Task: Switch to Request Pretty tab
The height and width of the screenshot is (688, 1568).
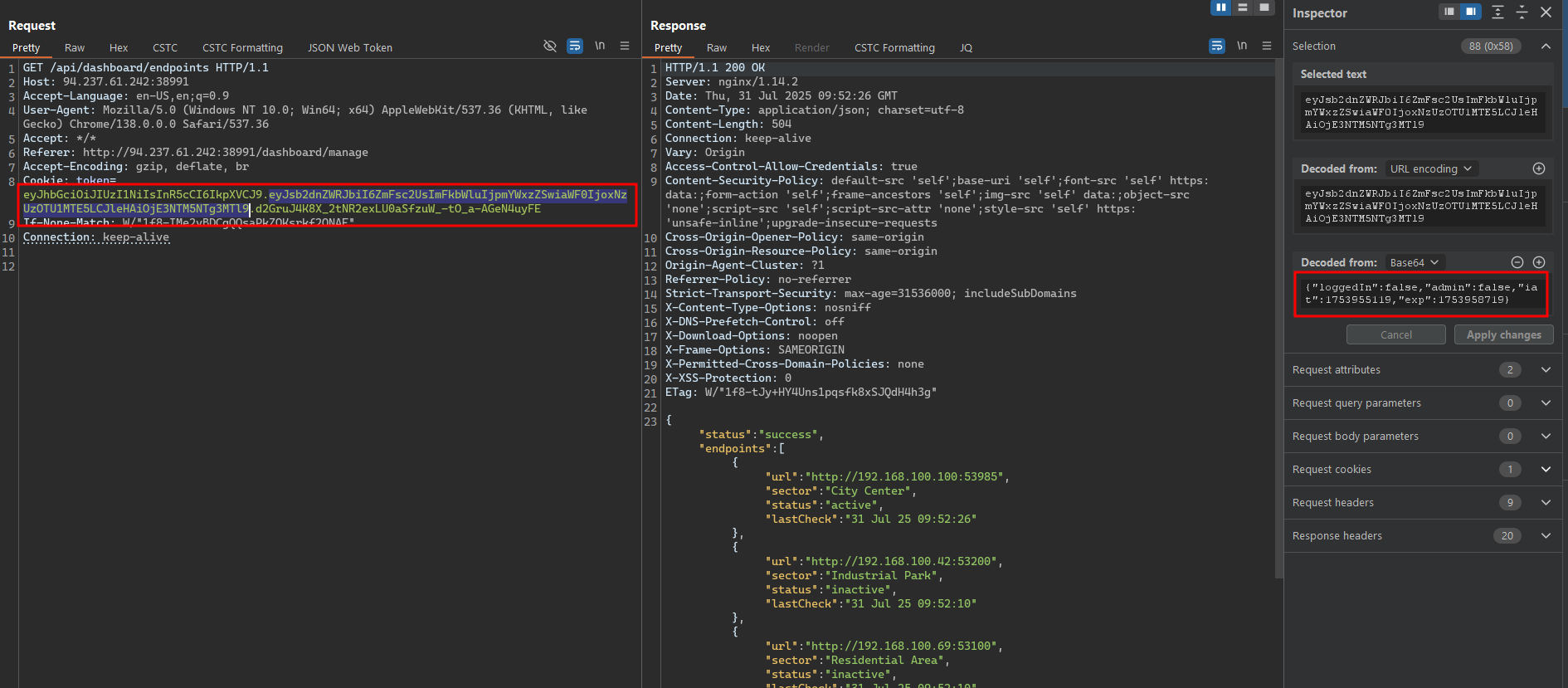Action: [26, 48]
